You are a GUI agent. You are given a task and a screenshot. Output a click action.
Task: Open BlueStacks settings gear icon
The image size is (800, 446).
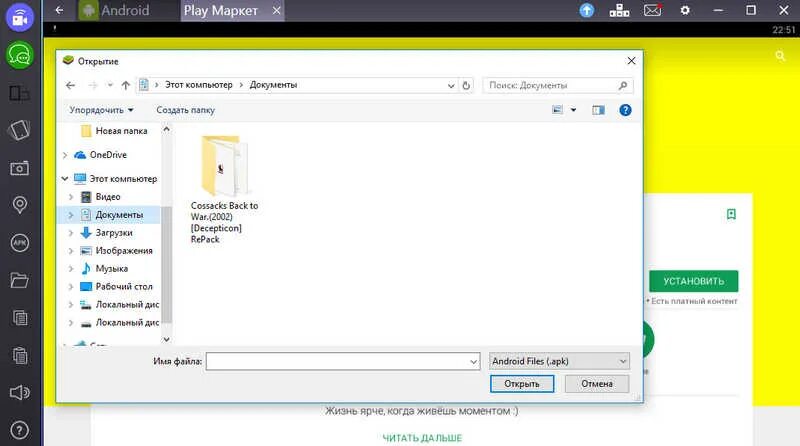[685, 10]
